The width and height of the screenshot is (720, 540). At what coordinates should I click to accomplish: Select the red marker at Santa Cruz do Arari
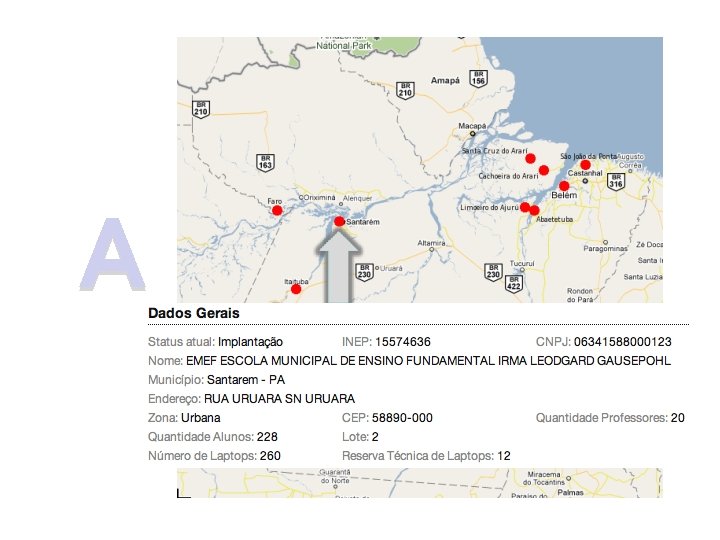[x=530, y=158]
